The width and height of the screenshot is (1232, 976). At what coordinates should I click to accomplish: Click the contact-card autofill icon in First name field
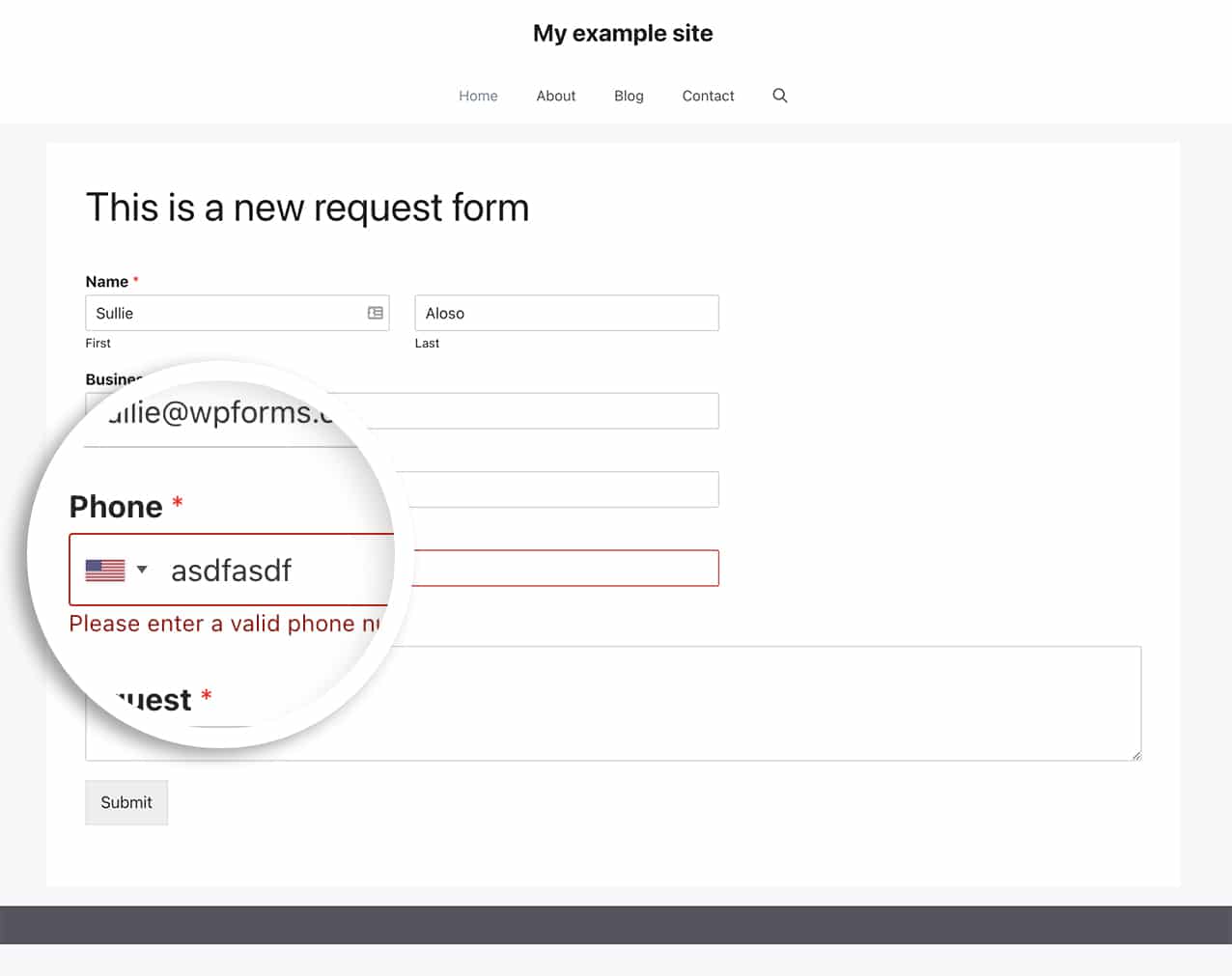375,313
